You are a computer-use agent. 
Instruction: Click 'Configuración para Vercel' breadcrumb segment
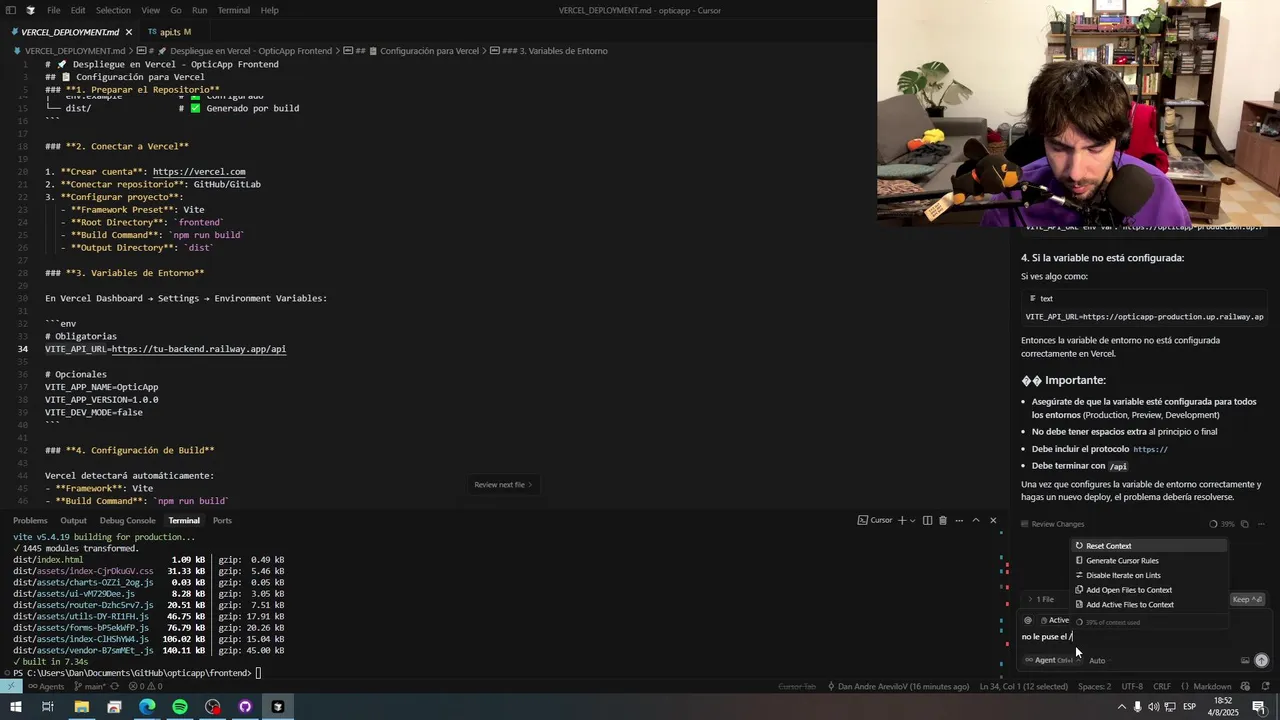click(x=429, y=51)
